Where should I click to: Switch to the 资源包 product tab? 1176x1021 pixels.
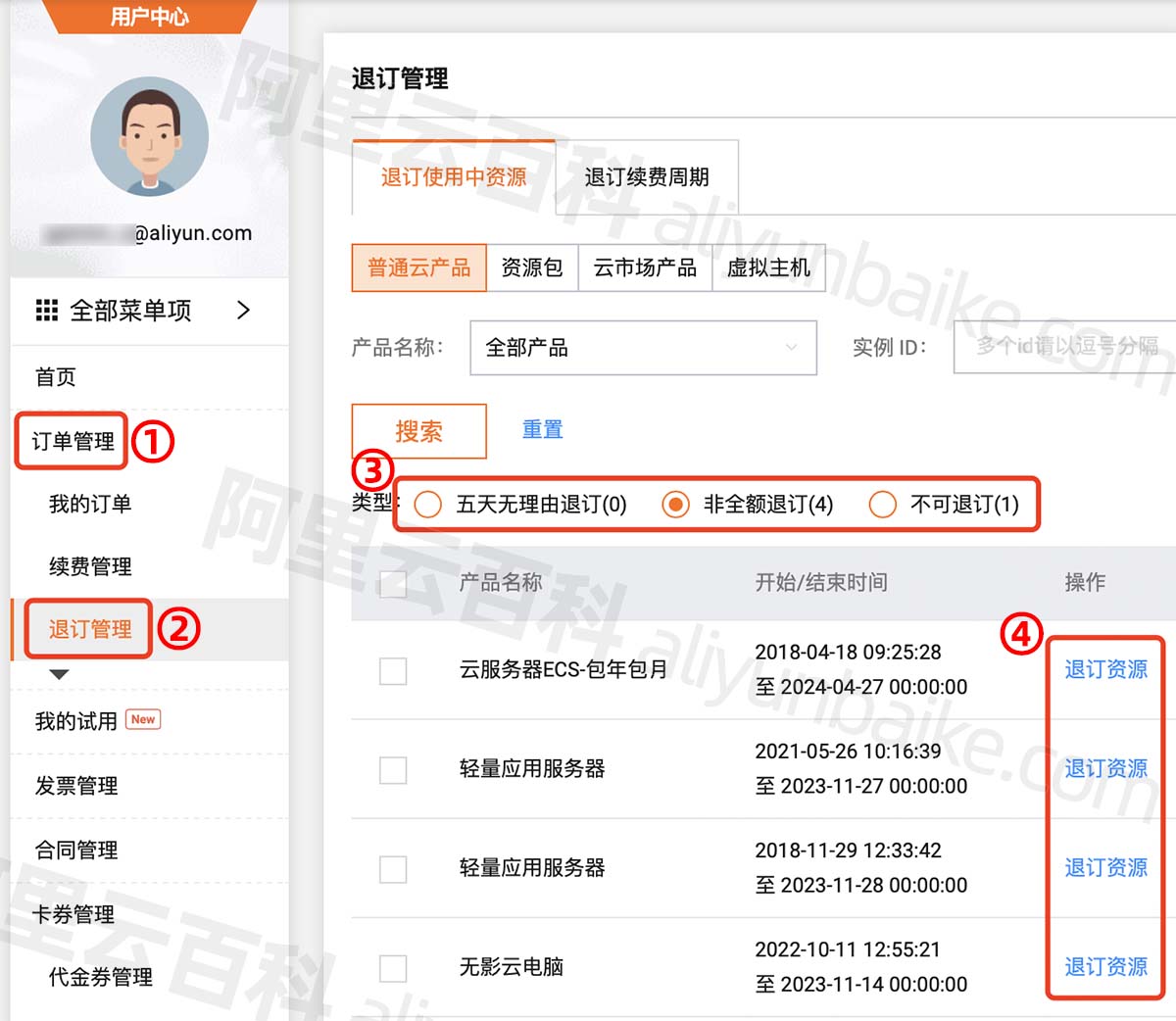[x=532, y=268]
